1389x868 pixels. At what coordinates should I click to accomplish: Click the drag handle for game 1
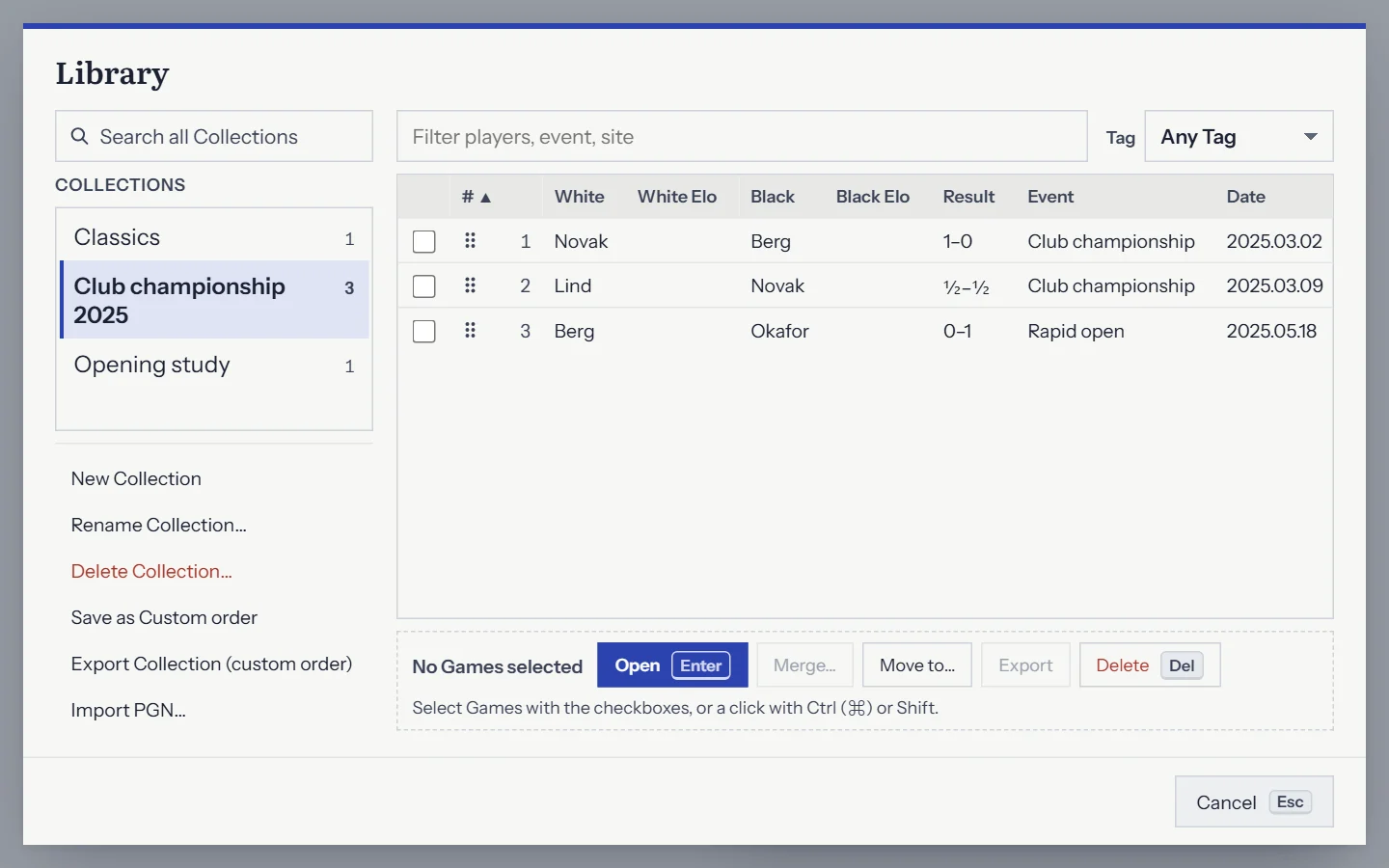tap(470, 241)
